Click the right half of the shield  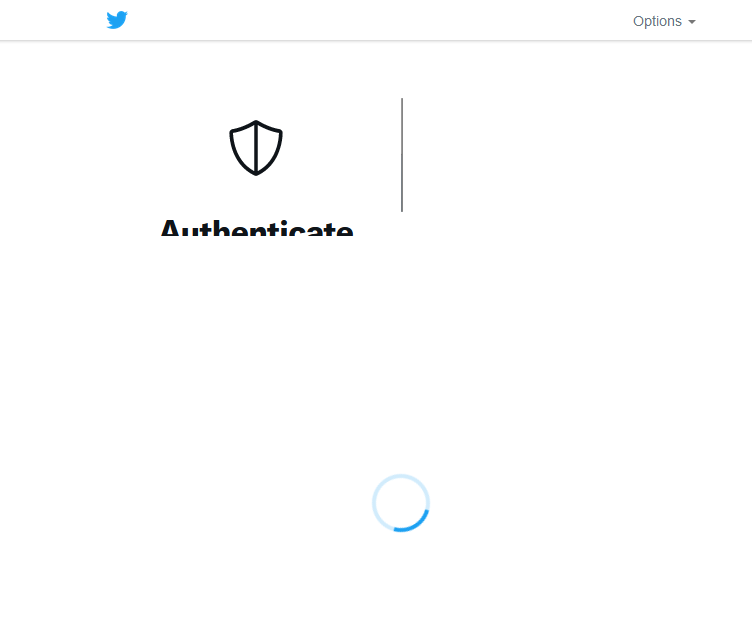click(x=269, y=146)
